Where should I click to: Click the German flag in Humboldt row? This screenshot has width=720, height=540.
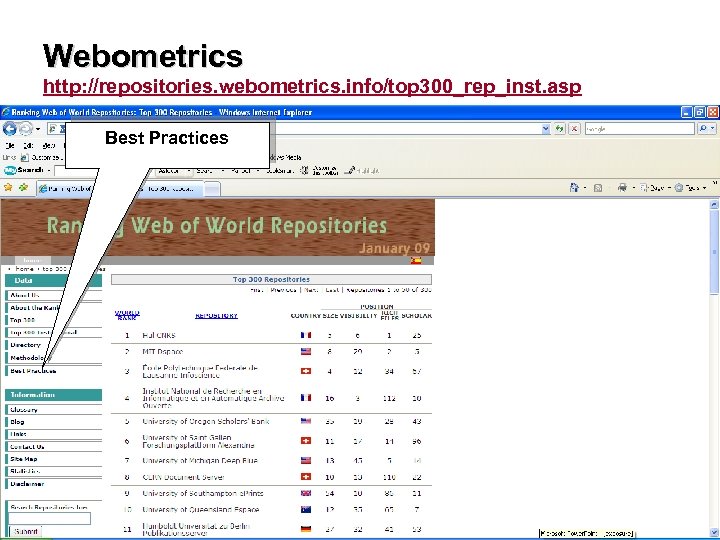pos(306,529)
